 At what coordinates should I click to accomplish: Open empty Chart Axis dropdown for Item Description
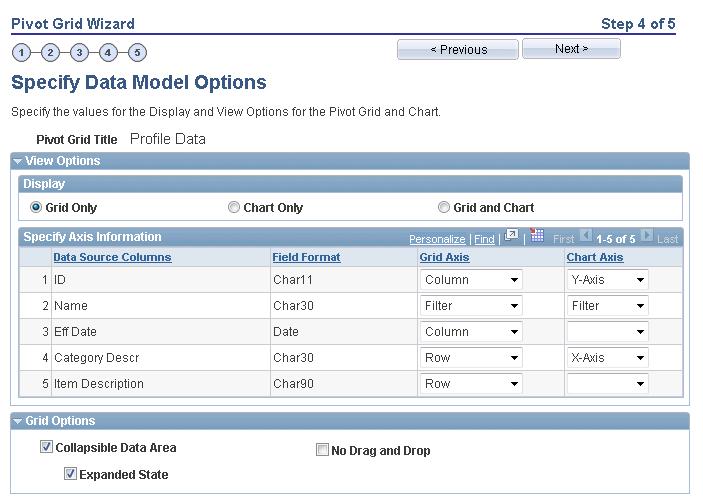608,384
